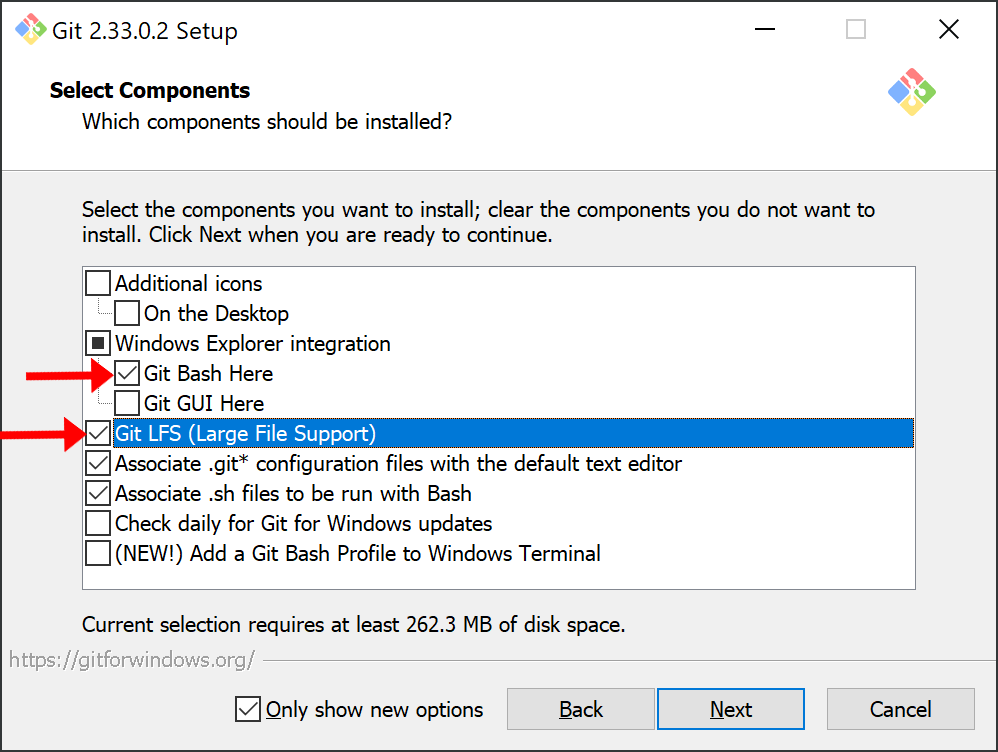Select the Windows Explorer integration label
Screen dimensions: 998x752
tap(253, 344)
